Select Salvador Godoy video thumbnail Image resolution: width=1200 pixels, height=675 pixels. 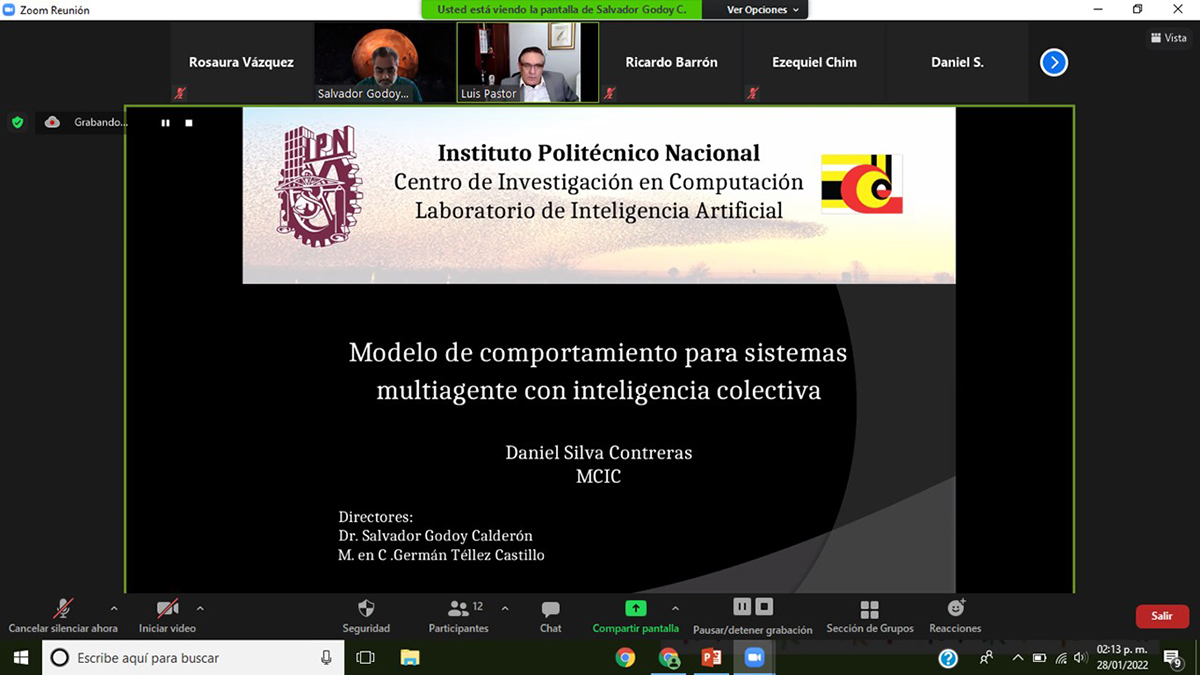384,62
